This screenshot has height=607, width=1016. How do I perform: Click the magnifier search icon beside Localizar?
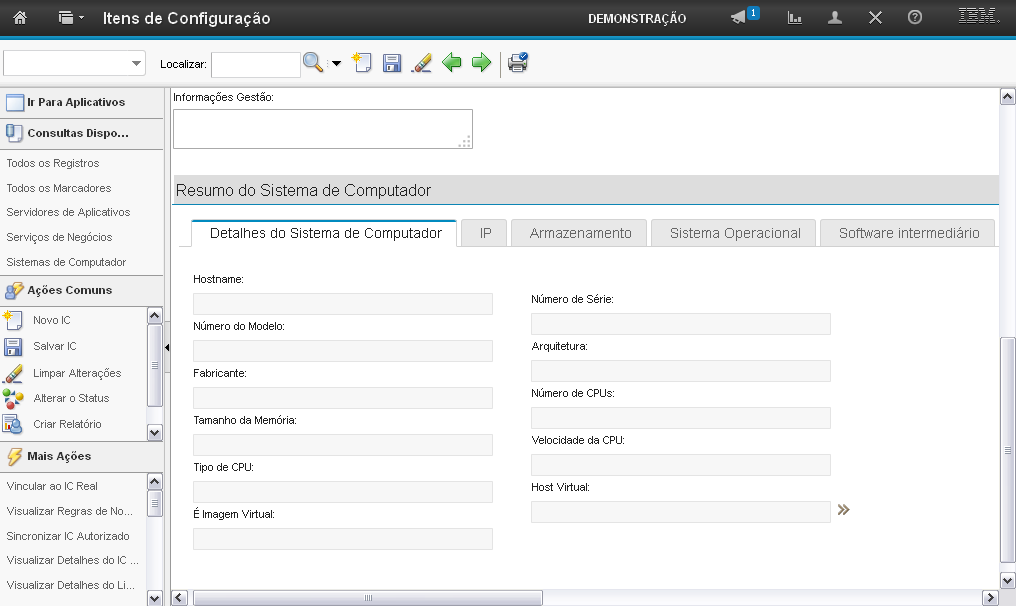313,63
